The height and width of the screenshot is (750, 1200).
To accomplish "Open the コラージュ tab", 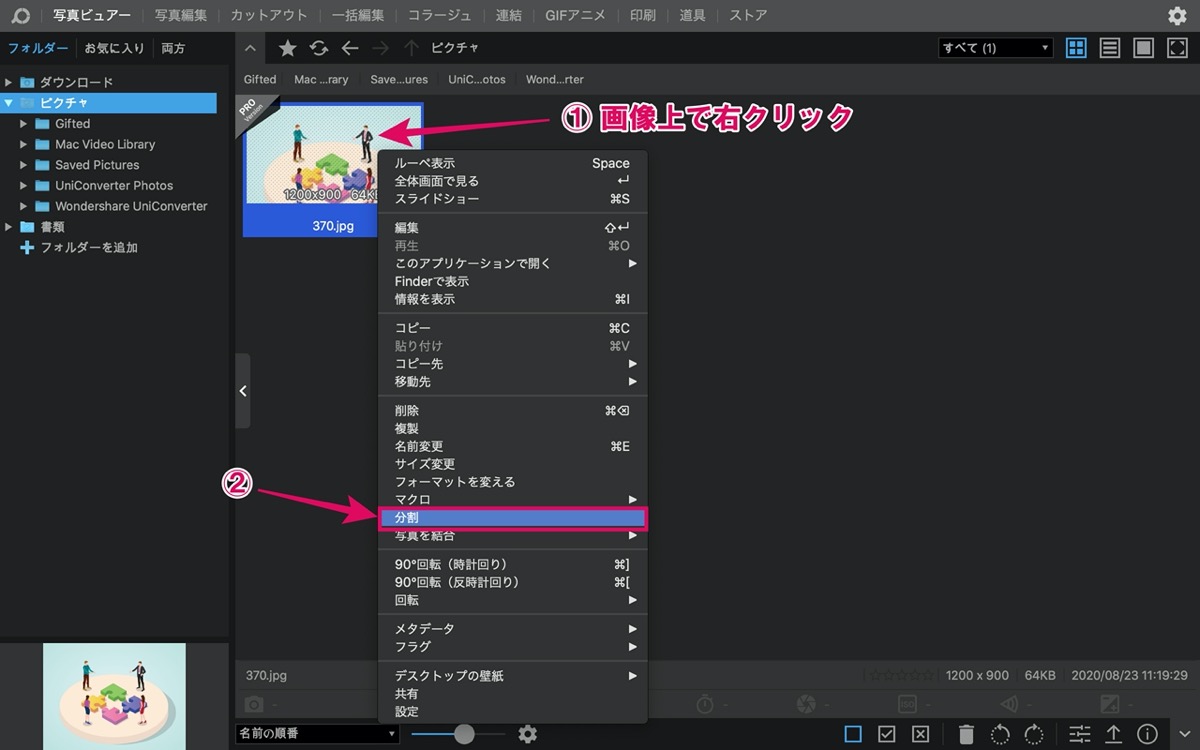I will click(x=439, y=15).
